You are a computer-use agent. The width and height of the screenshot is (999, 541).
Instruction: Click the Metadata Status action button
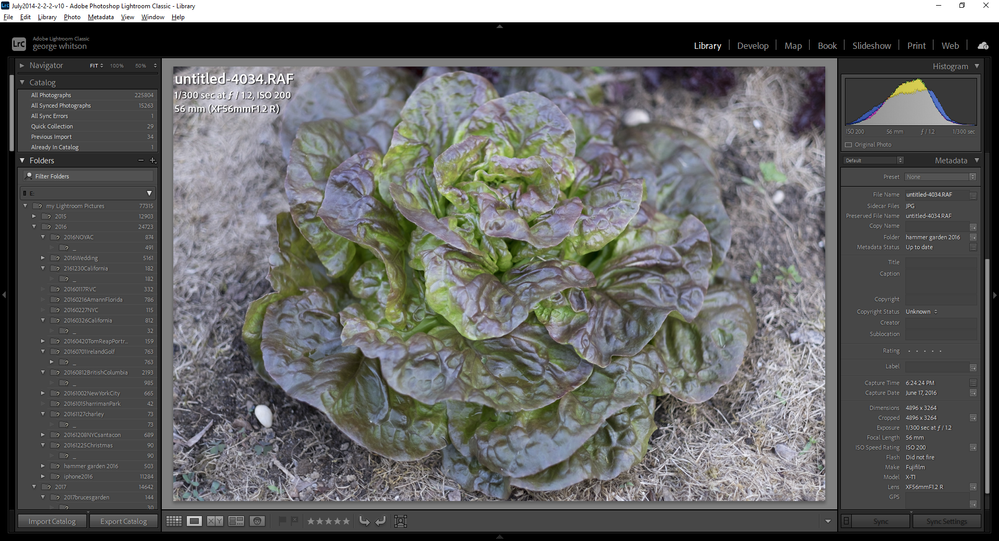click(x=973, y=247)
